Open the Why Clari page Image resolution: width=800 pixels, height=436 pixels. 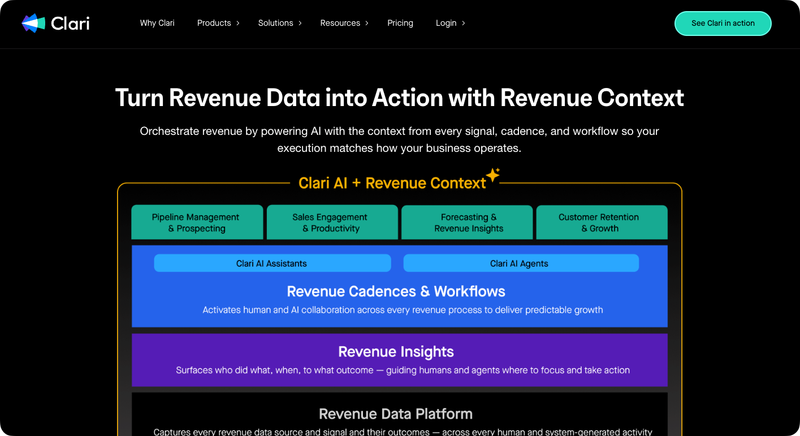(157, 23)
